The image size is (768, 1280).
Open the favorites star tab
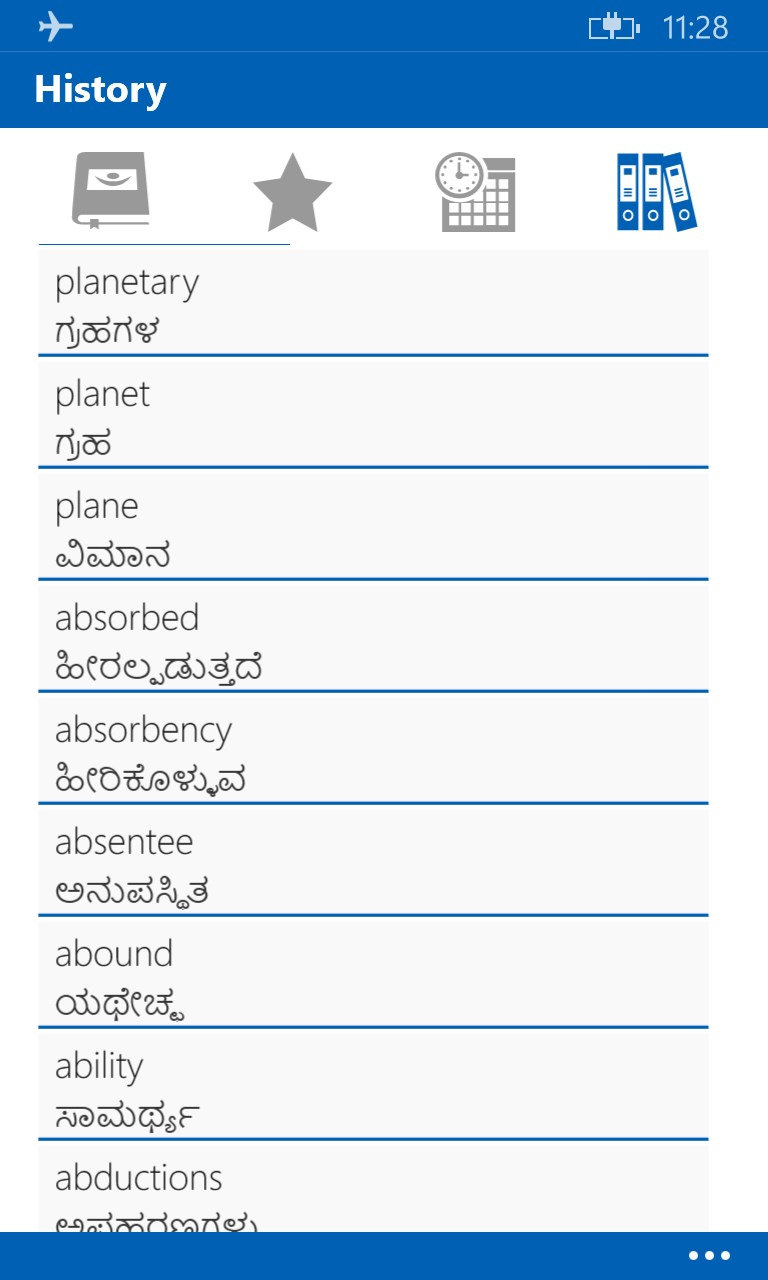[292, 193]
